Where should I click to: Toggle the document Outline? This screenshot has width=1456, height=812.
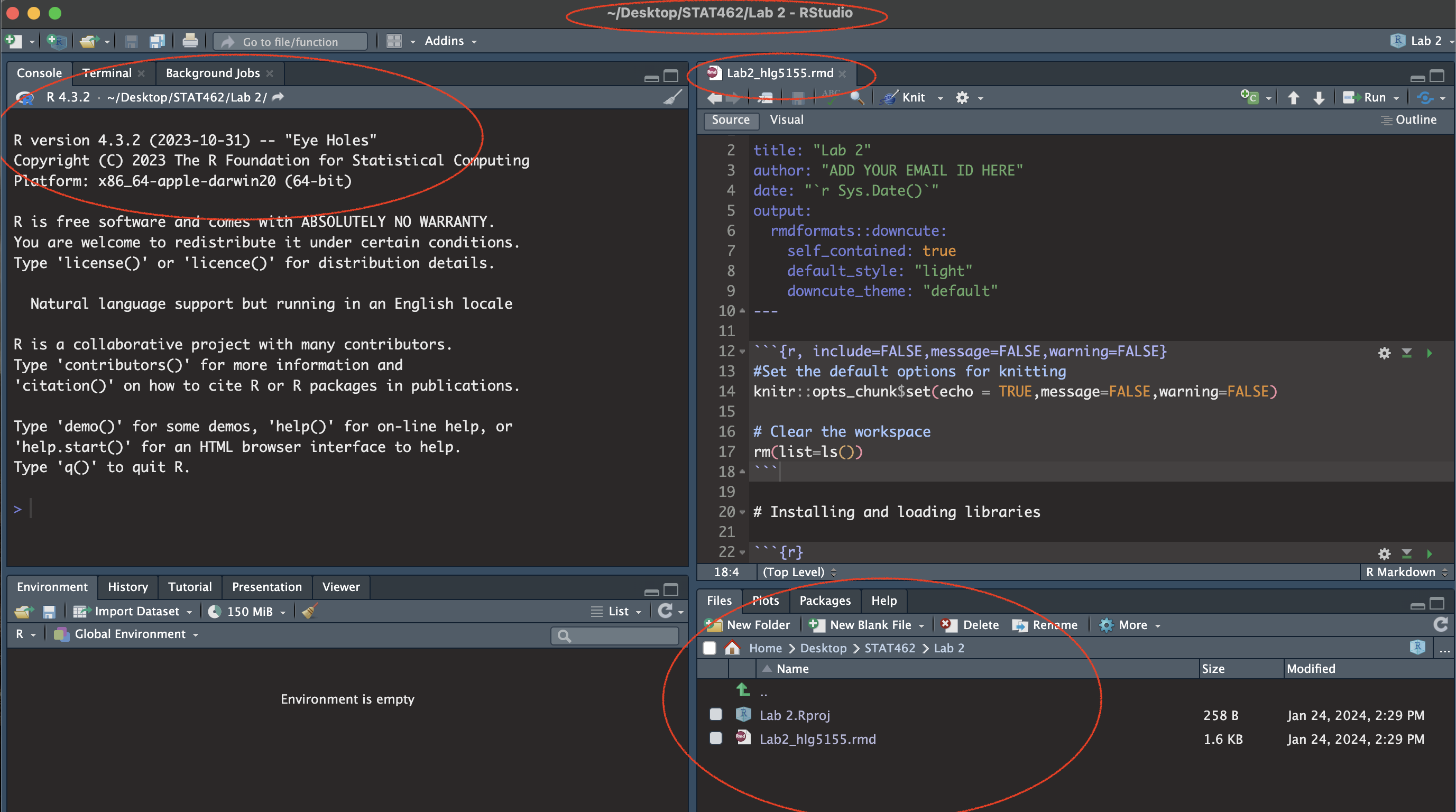point(1409,119)
